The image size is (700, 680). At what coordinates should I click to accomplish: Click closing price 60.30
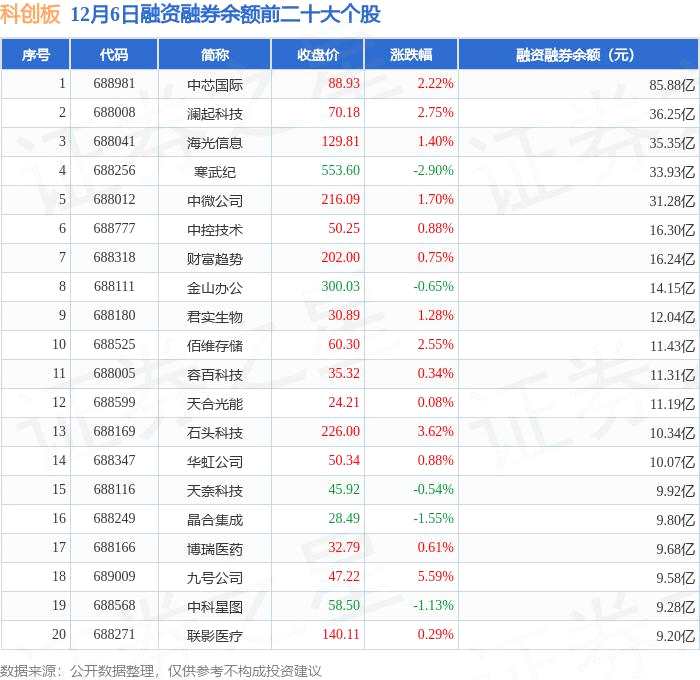pos(344,345)
